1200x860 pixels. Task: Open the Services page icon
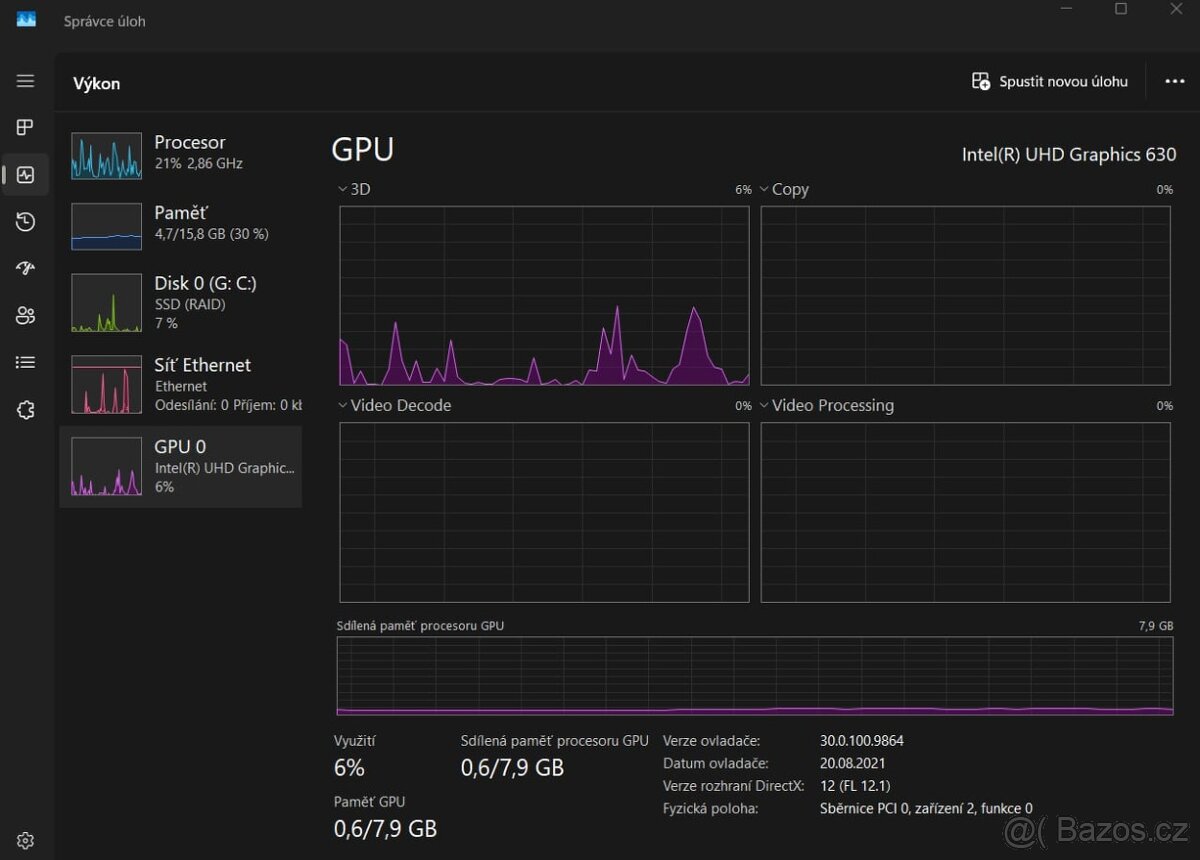(25, 410)
